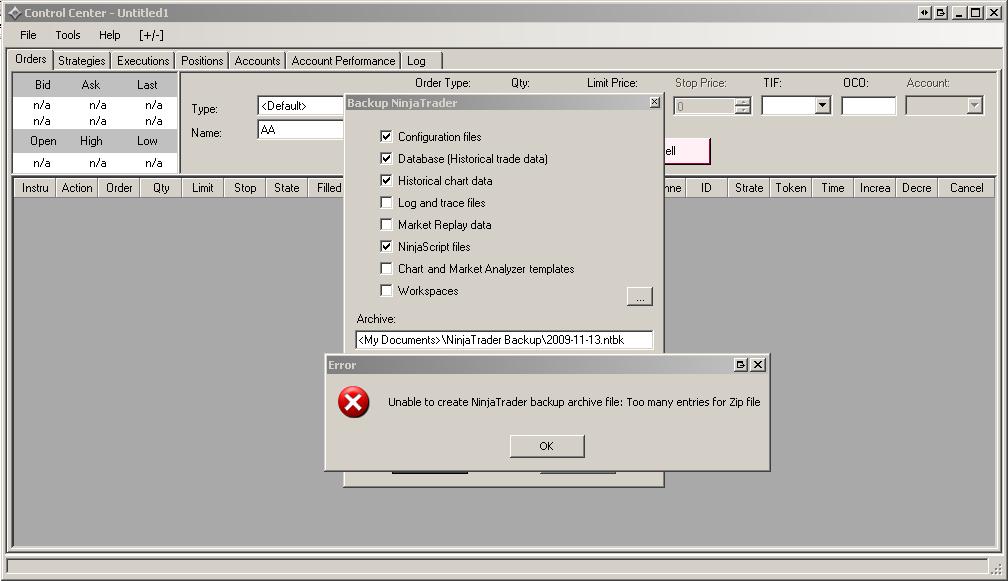The height and width of the screenshot is (581, 1008).
Task: Click the Ask label in quote panel
Action: 91,85
